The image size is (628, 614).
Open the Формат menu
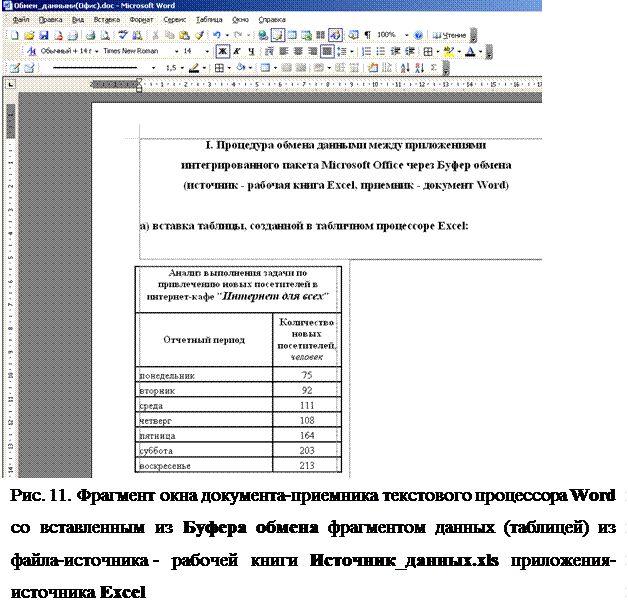(x=141, y=20)
